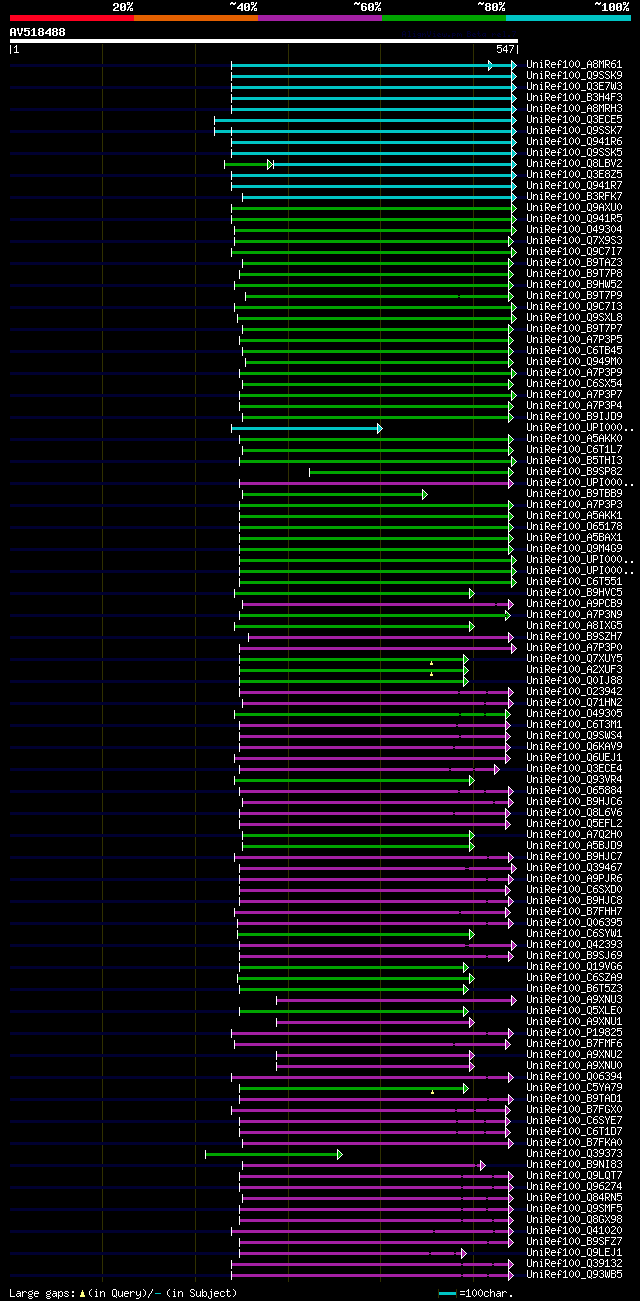Image resolution: width=640 pixels, height=1301 pixels.
Task: Open hit UniRef100_A8MR61
Action: pyautogui.click(x=575, y=65)
